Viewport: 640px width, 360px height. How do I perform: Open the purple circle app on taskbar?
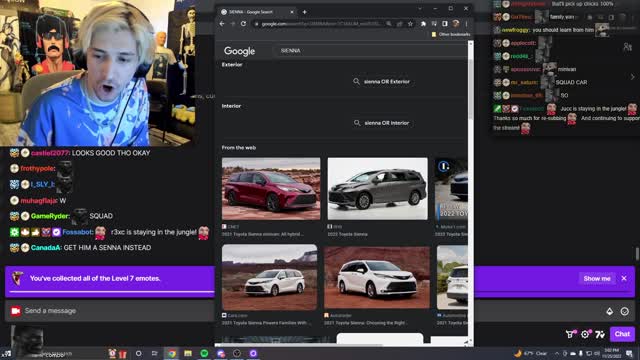253,353
